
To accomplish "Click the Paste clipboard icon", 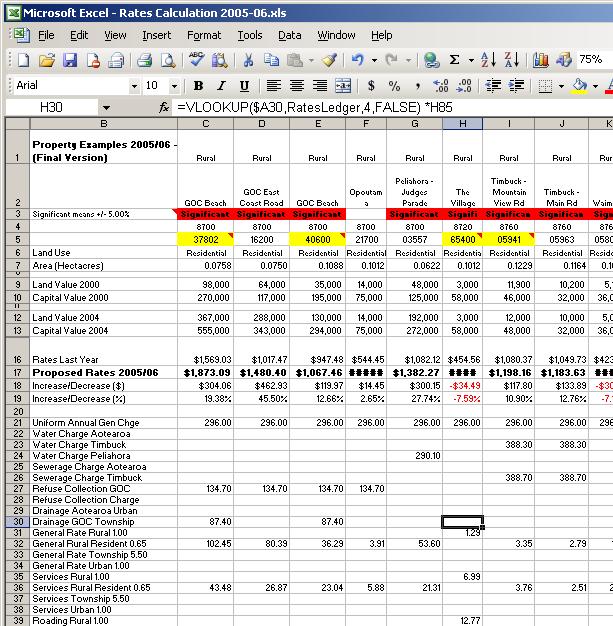I will click(295, 60).
